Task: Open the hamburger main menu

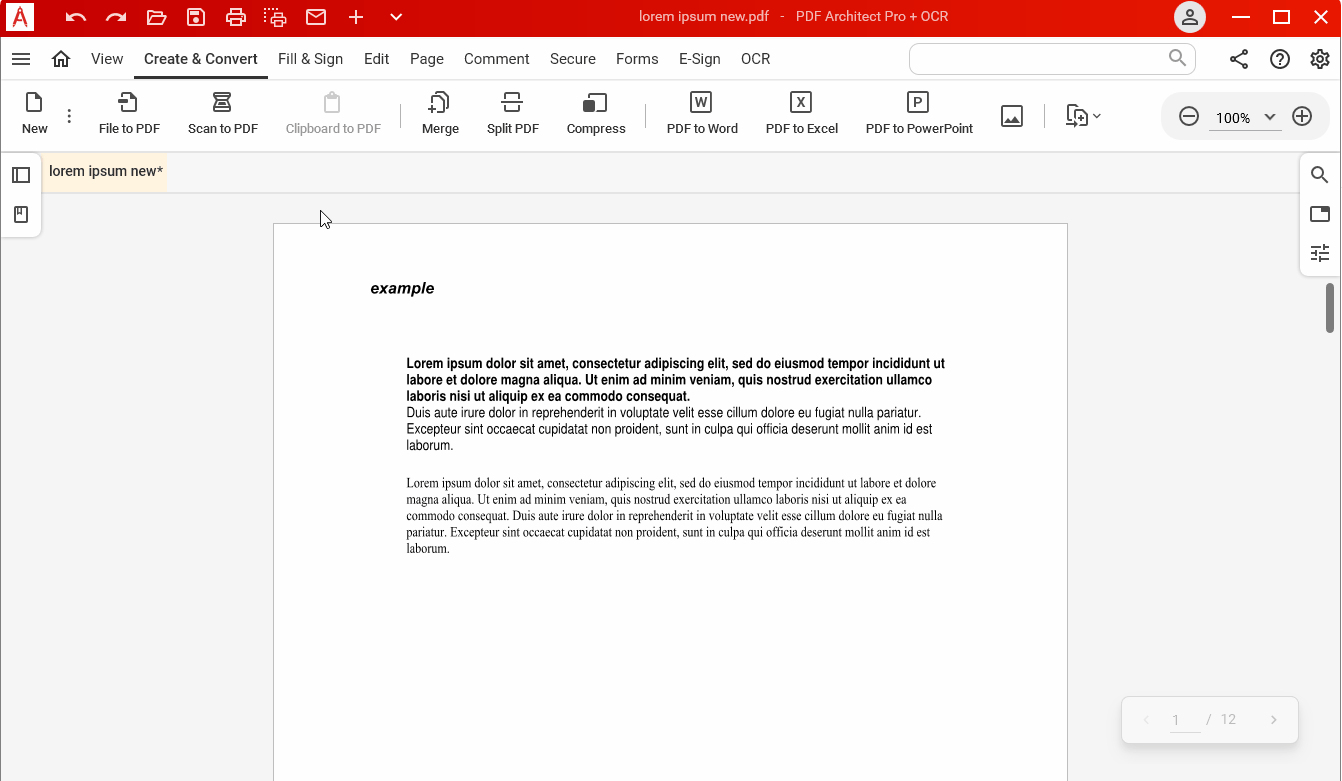Action: (21, 59)
